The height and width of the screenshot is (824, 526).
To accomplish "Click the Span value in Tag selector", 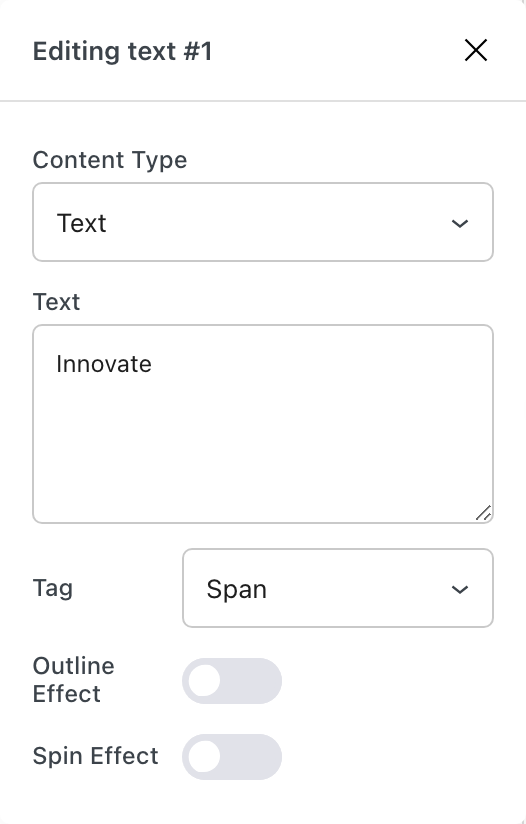I will pos(236,589).
